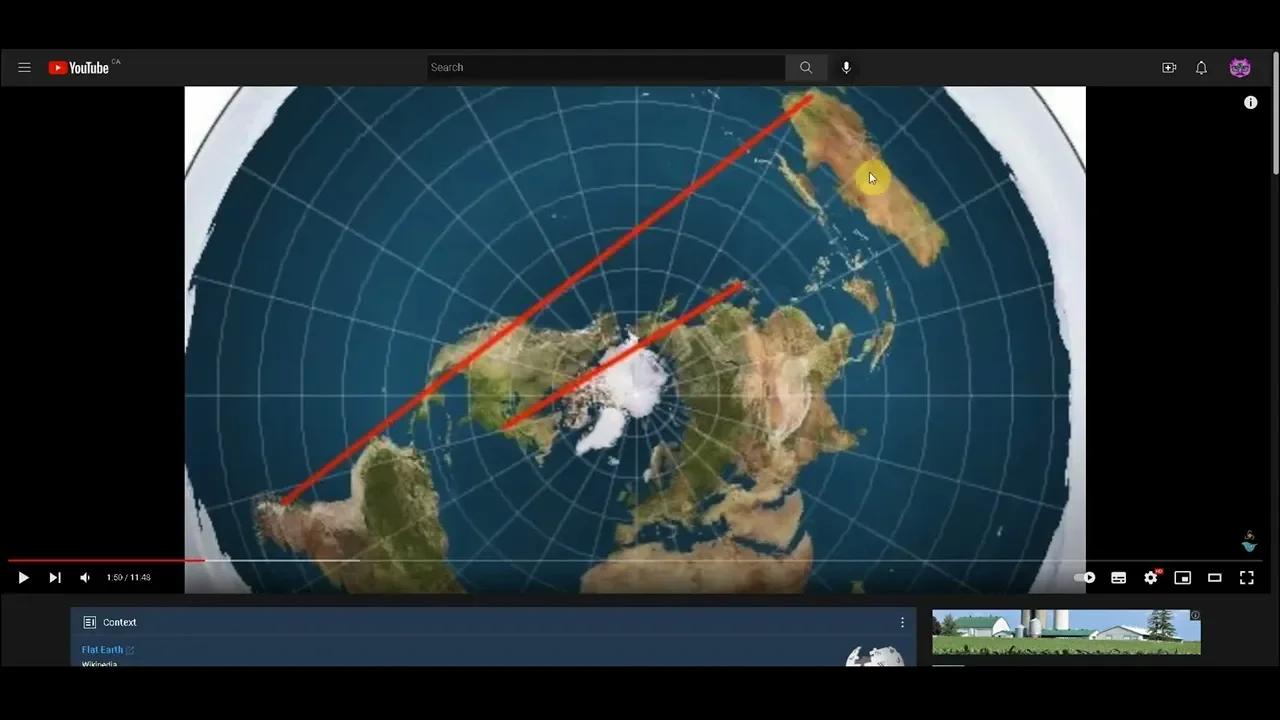Open the hamburger guide menu

pyautogui.click(x=24, y=67)
